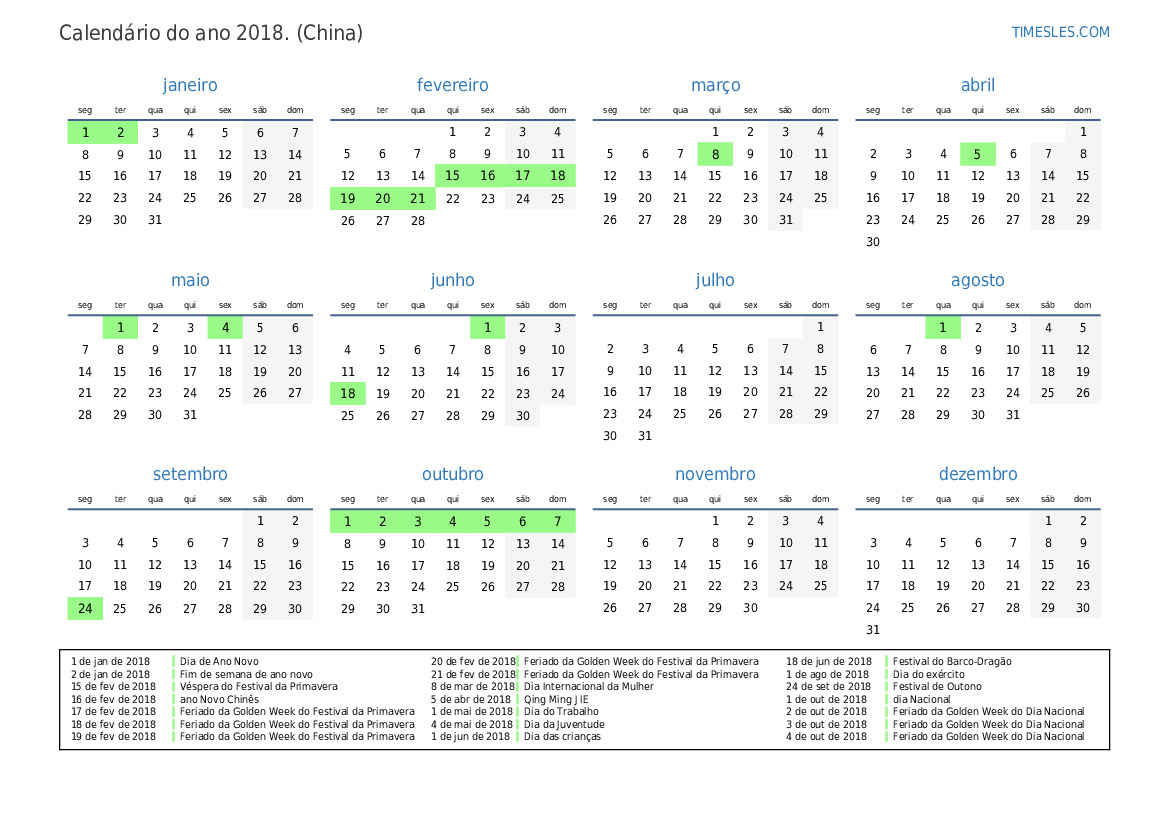
Task: Select October 7 highlighted date
Action: coord(557,521)
